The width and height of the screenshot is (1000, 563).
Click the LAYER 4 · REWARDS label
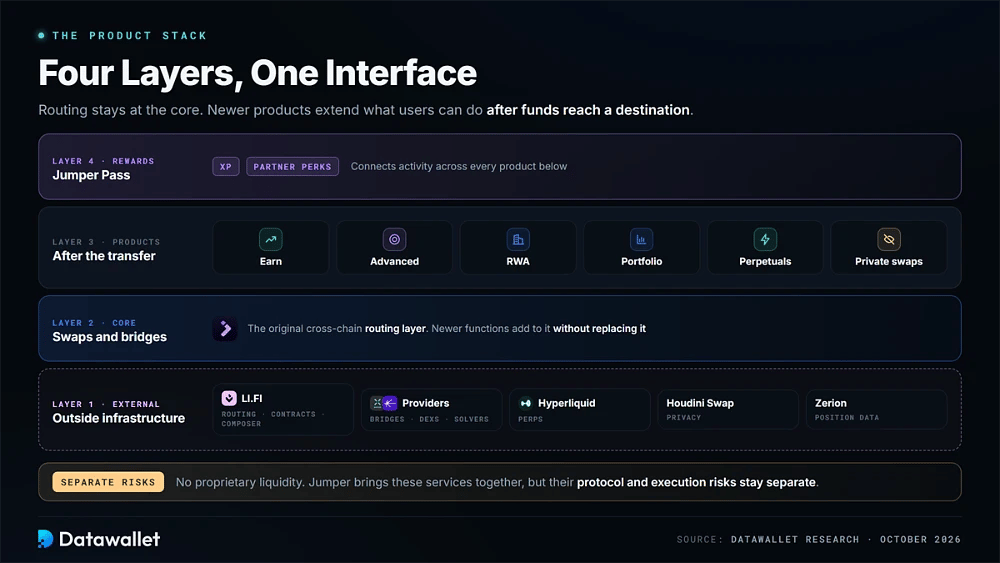[103, 161]
